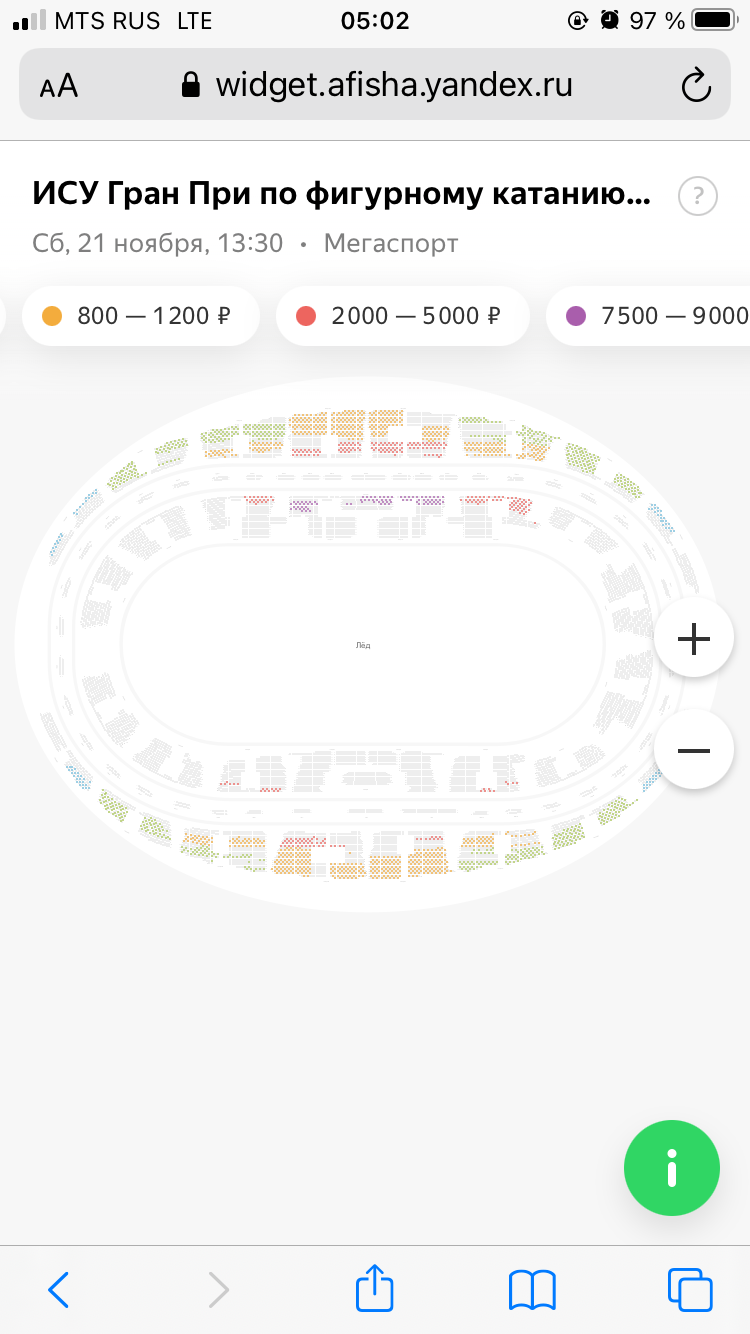750x1334 pixels.
Task: Filter seats by 800 — 1200 ₽ price
Action: [x=141, y=316]
